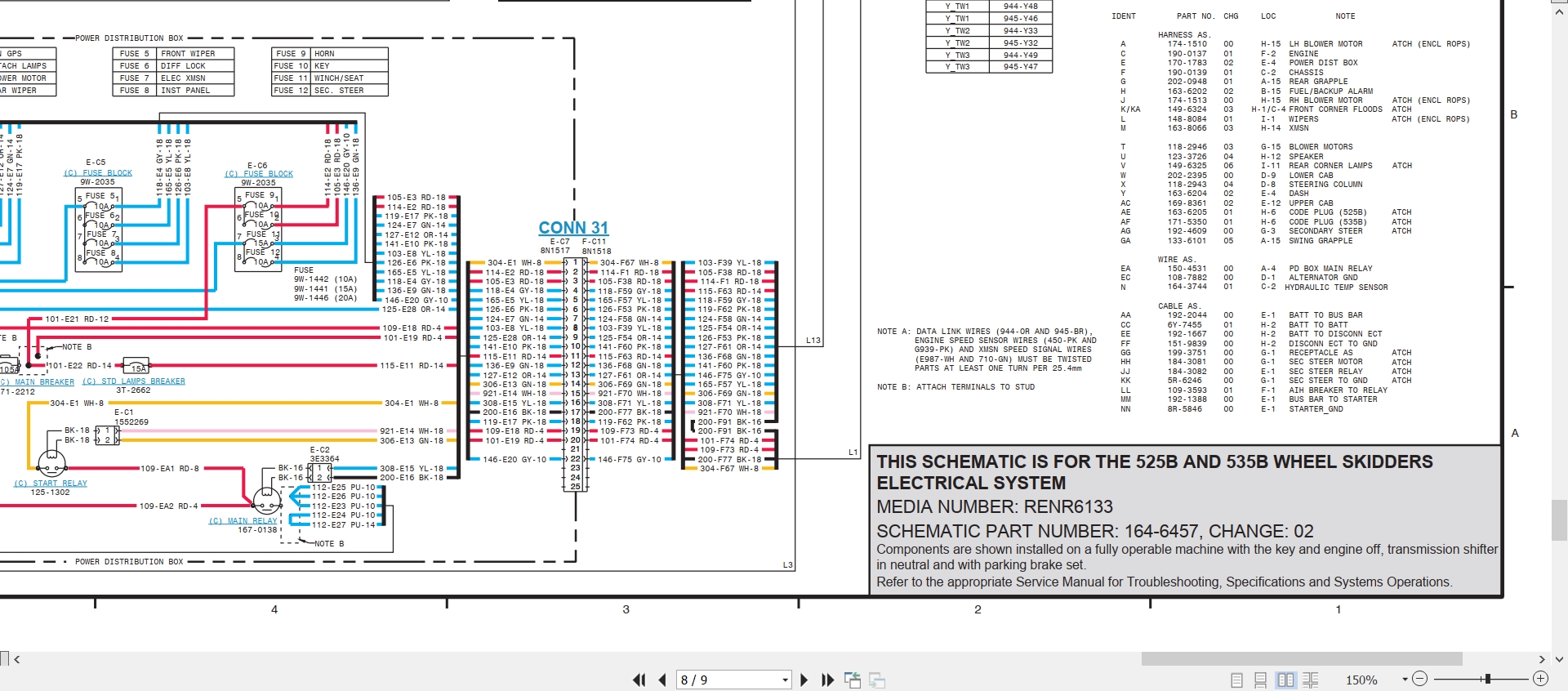
Task: Click the previous view icon
Action: [x=853, y=680]
